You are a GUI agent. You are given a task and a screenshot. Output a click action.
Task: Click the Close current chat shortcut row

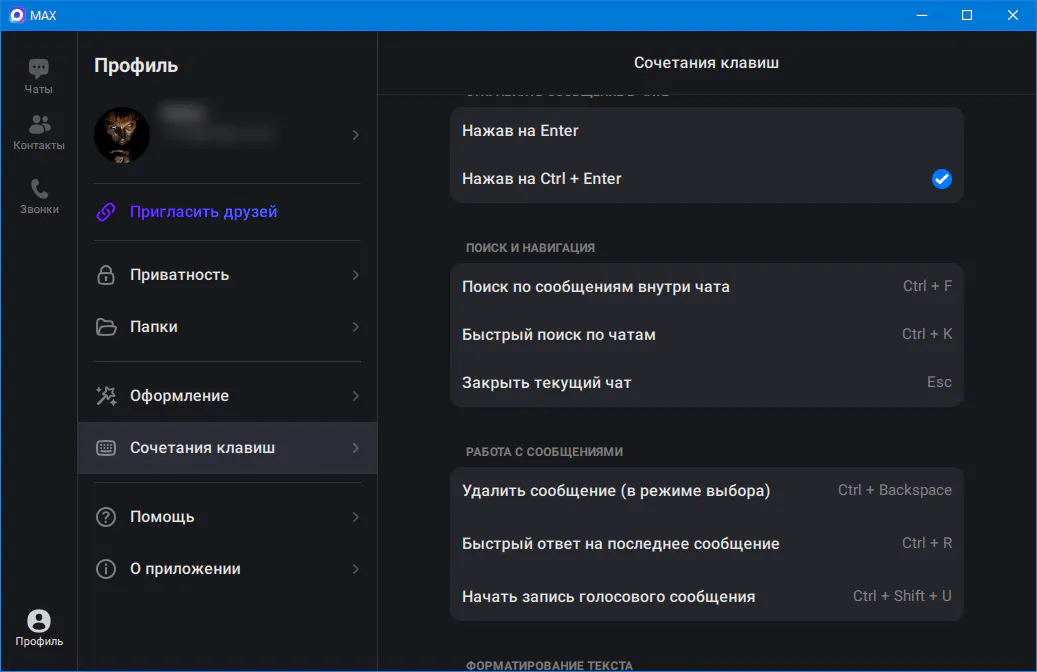(x=706, y=383)
